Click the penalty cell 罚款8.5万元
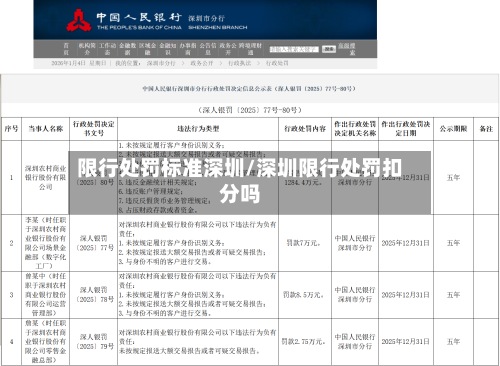Viewport: 500px width, 366px height. tap(304, 295)
